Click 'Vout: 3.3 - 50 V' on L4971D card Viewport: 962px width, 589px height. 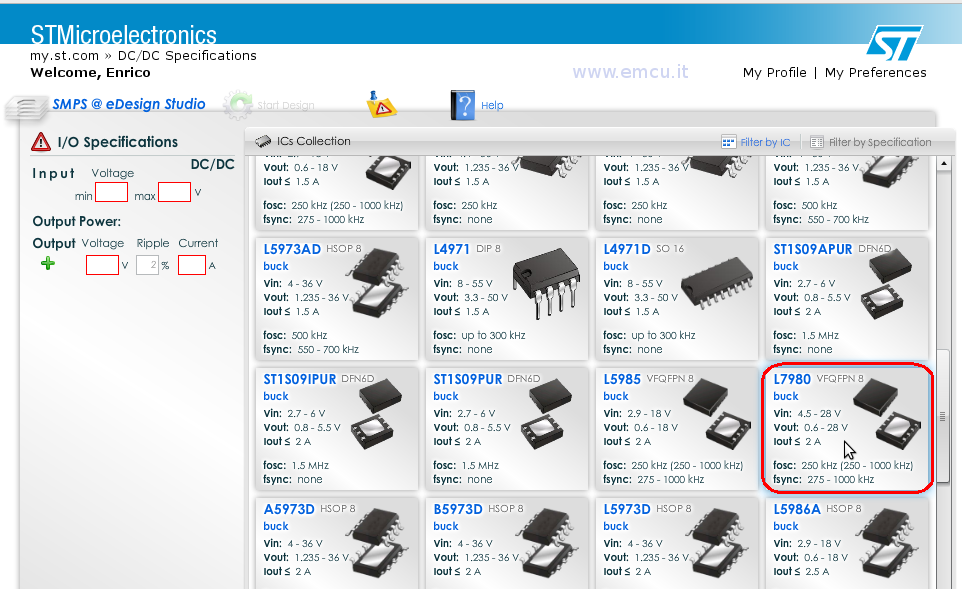point(640,298)
